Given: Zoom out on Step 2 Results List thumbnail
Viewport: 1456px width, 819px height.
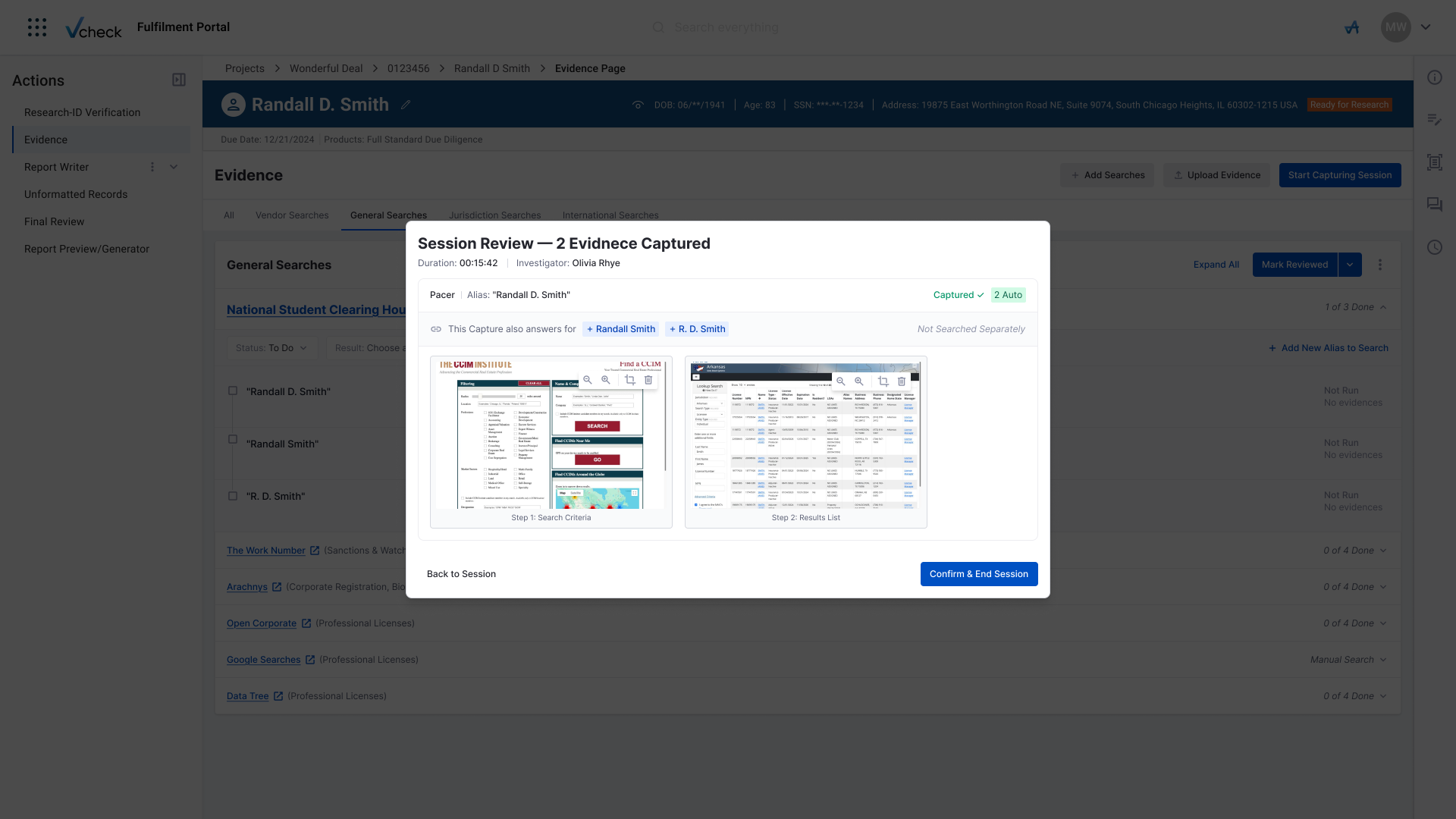Looking at the screenshot, I should (841, 381).
